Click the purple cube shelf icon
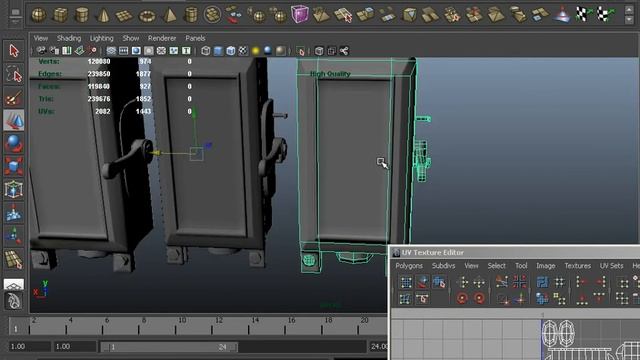Image resolution: width=640 pixels, height=360 pixels. coord(300,14)
